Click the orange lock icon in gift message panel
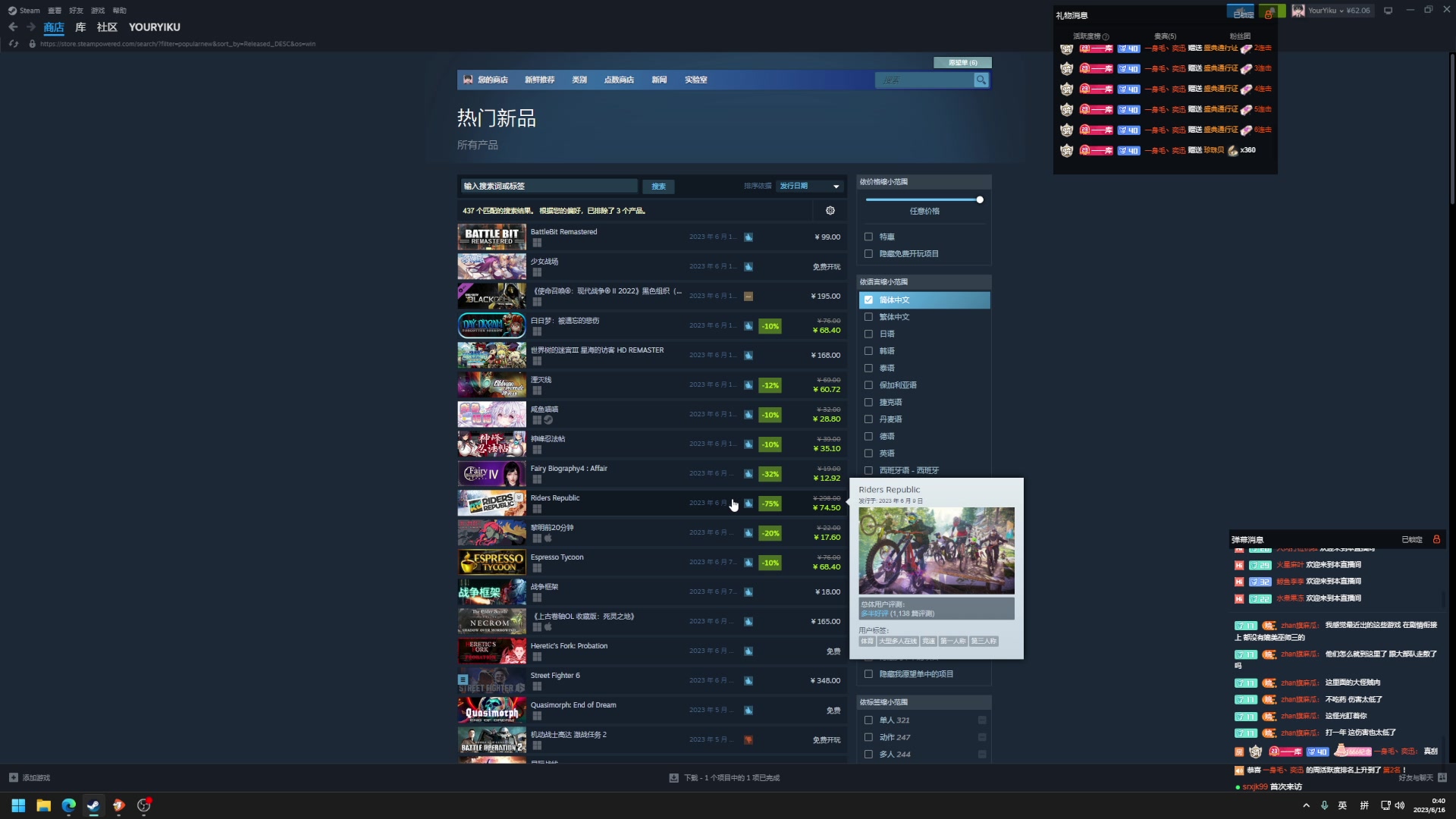The image size is (1456, 819). click(1268, 15)
